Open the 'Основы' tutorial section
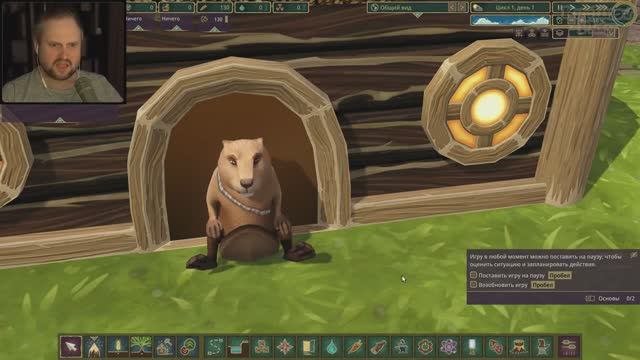Image resolution: width=640 pixels, height=360 pixels. click(x=609, y=299)
